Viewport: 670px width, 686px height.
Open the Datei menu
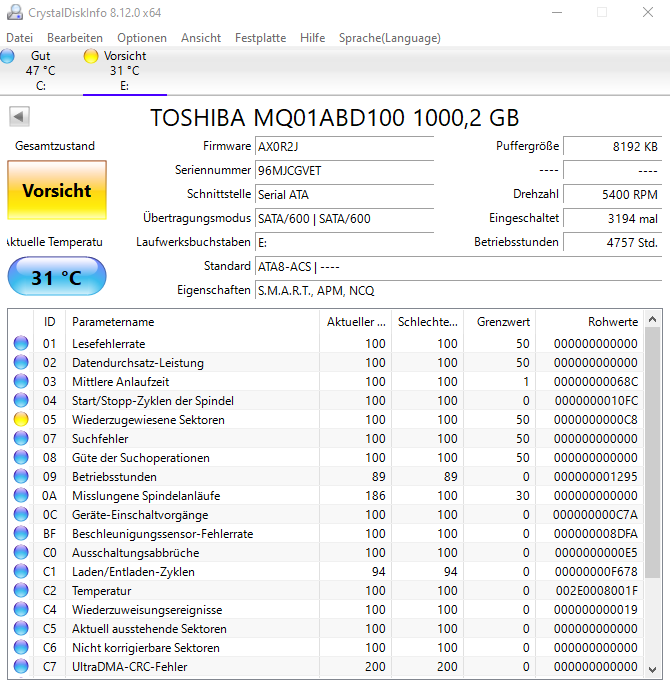(x=20, y=38)
